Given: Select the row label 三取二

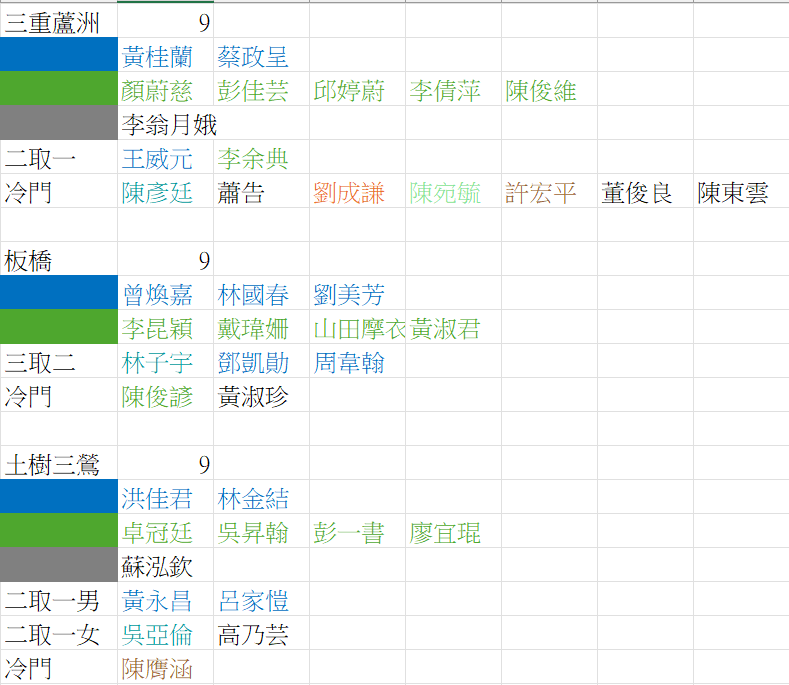Looking at the screenshot, I should (x=59, y=361).
